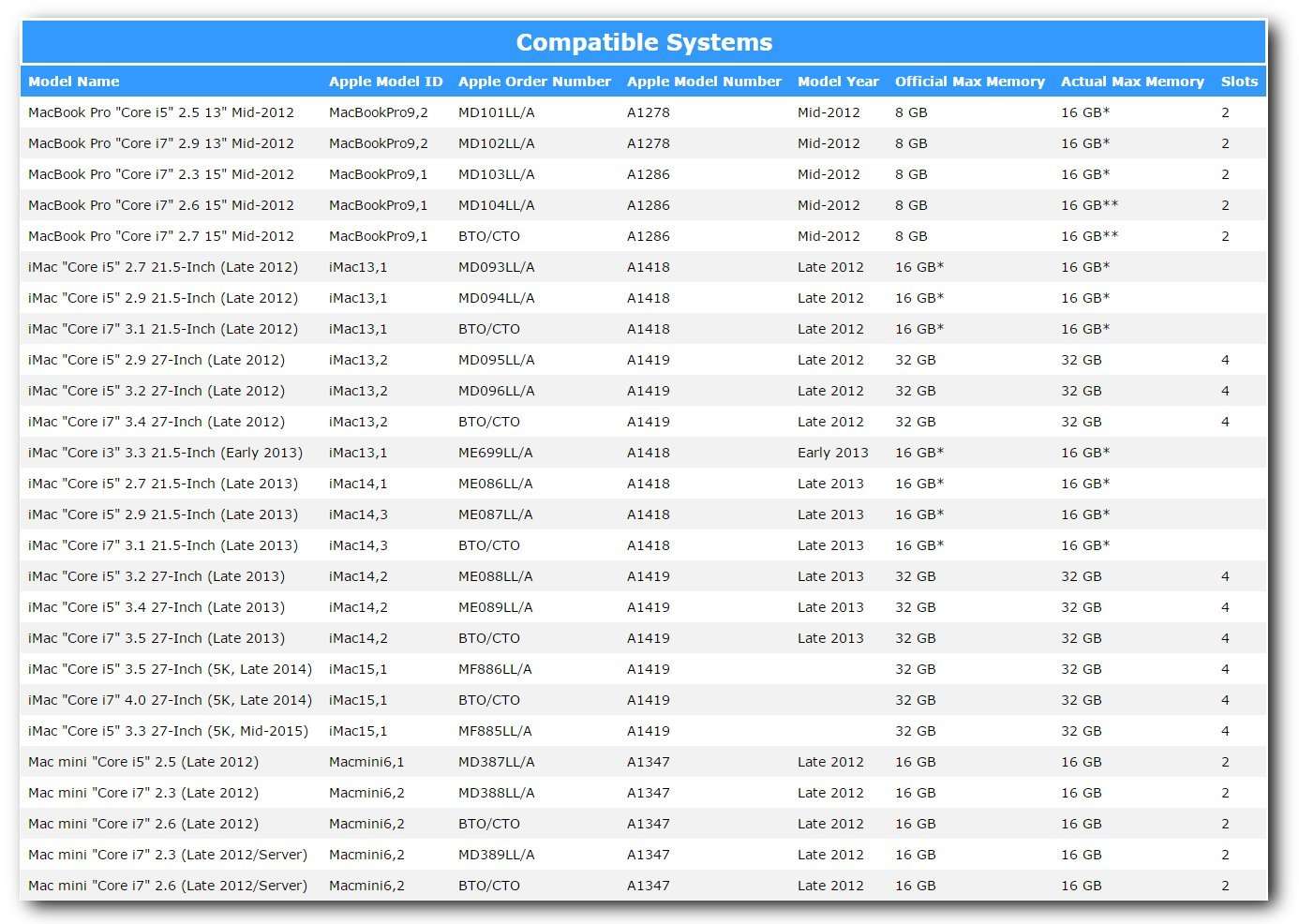The image size is (1299, 924).
Task: Click the Macmini6,1 model ID cell
Action: pos(366,762)
